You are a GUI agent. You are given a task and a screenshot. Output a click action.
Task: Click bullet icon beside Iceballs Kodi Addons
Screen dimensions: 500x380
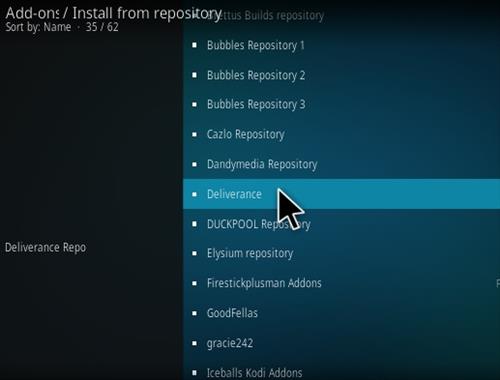(194, 372)
